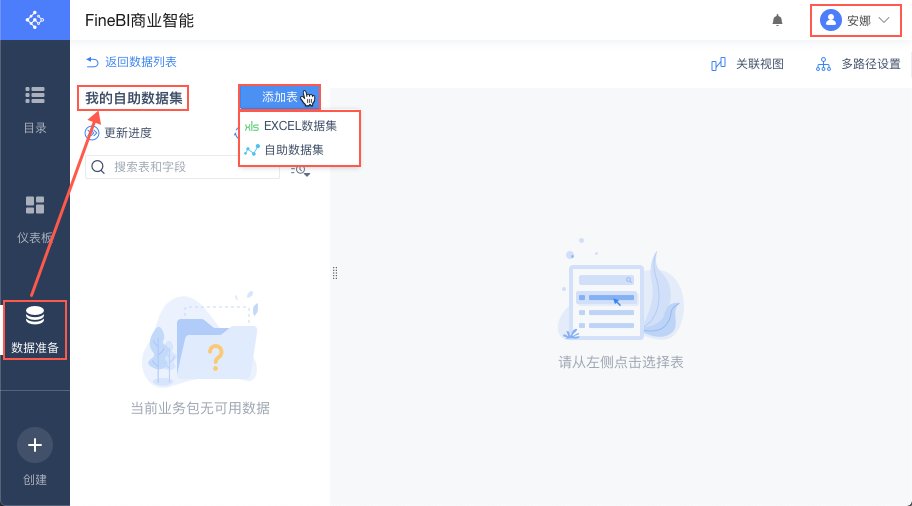This screenshot has width=912, height=506.
Task: Expand the 安娜 account dropdown chevron
Action: [x=884, y=20]
